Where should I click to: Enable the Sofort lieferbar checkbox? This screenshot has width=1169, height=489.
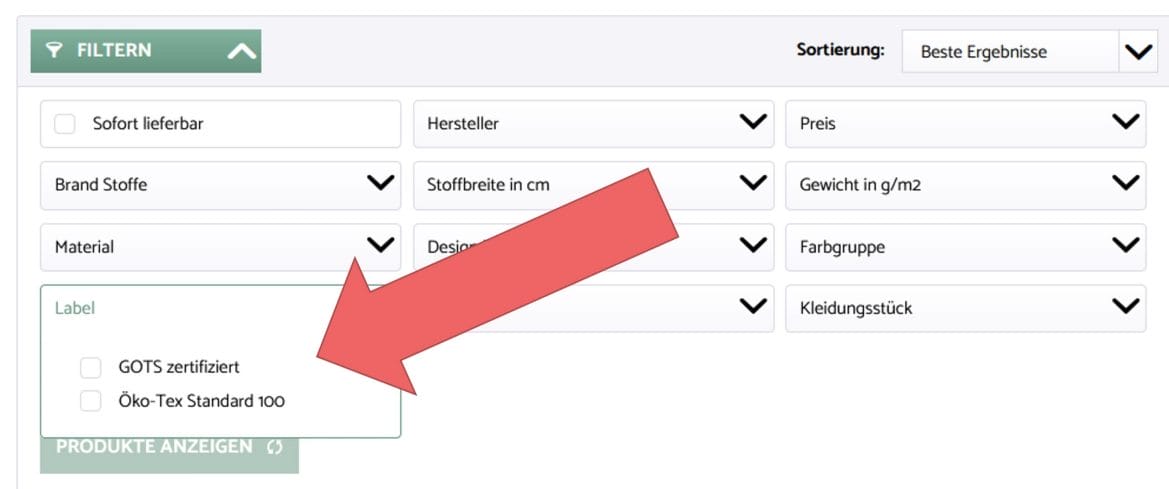click(65, 124)
